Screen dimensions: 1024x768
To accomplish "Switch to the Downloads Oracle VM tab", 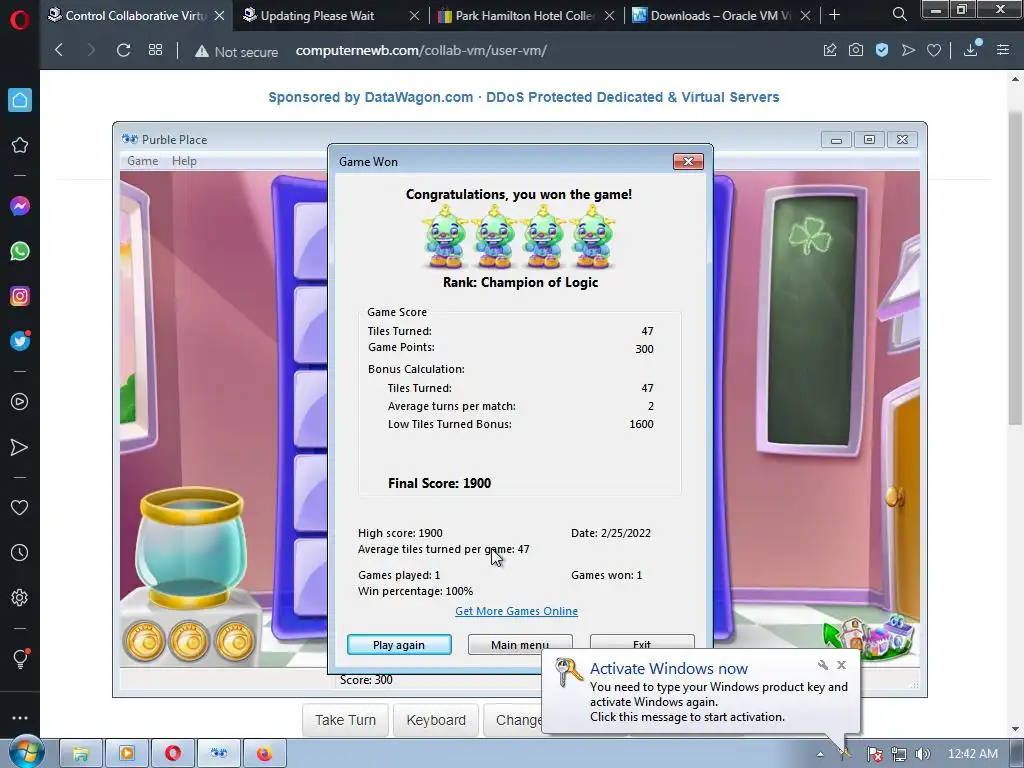I will 721,16.
